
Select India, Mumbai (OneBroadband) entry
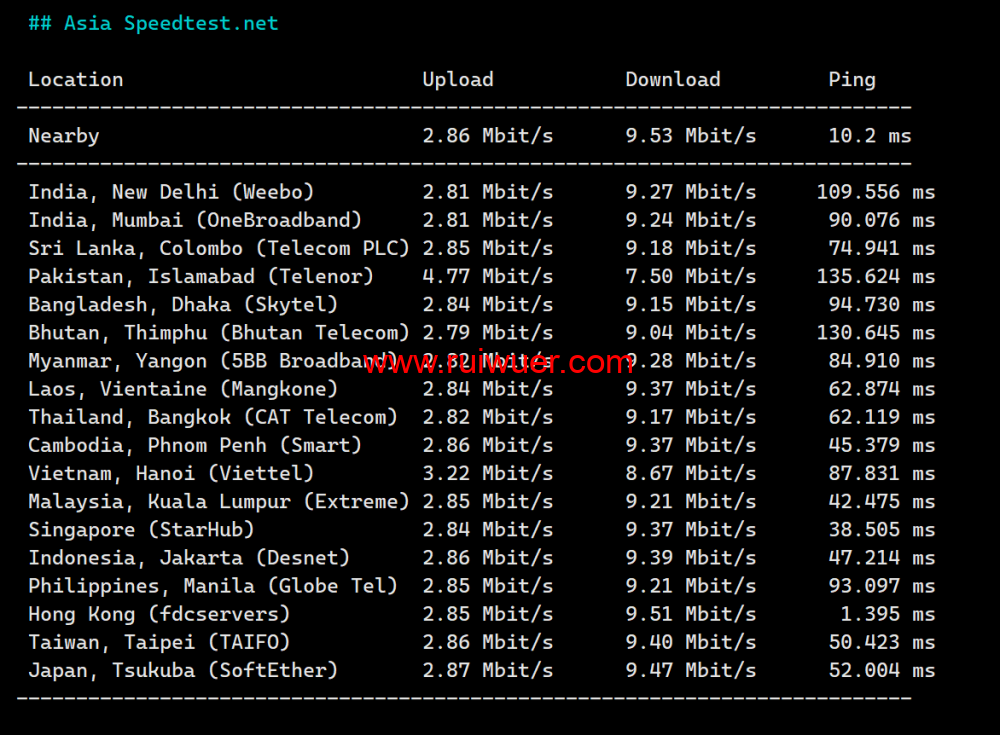pyautogui.click(x=195, y=220)
